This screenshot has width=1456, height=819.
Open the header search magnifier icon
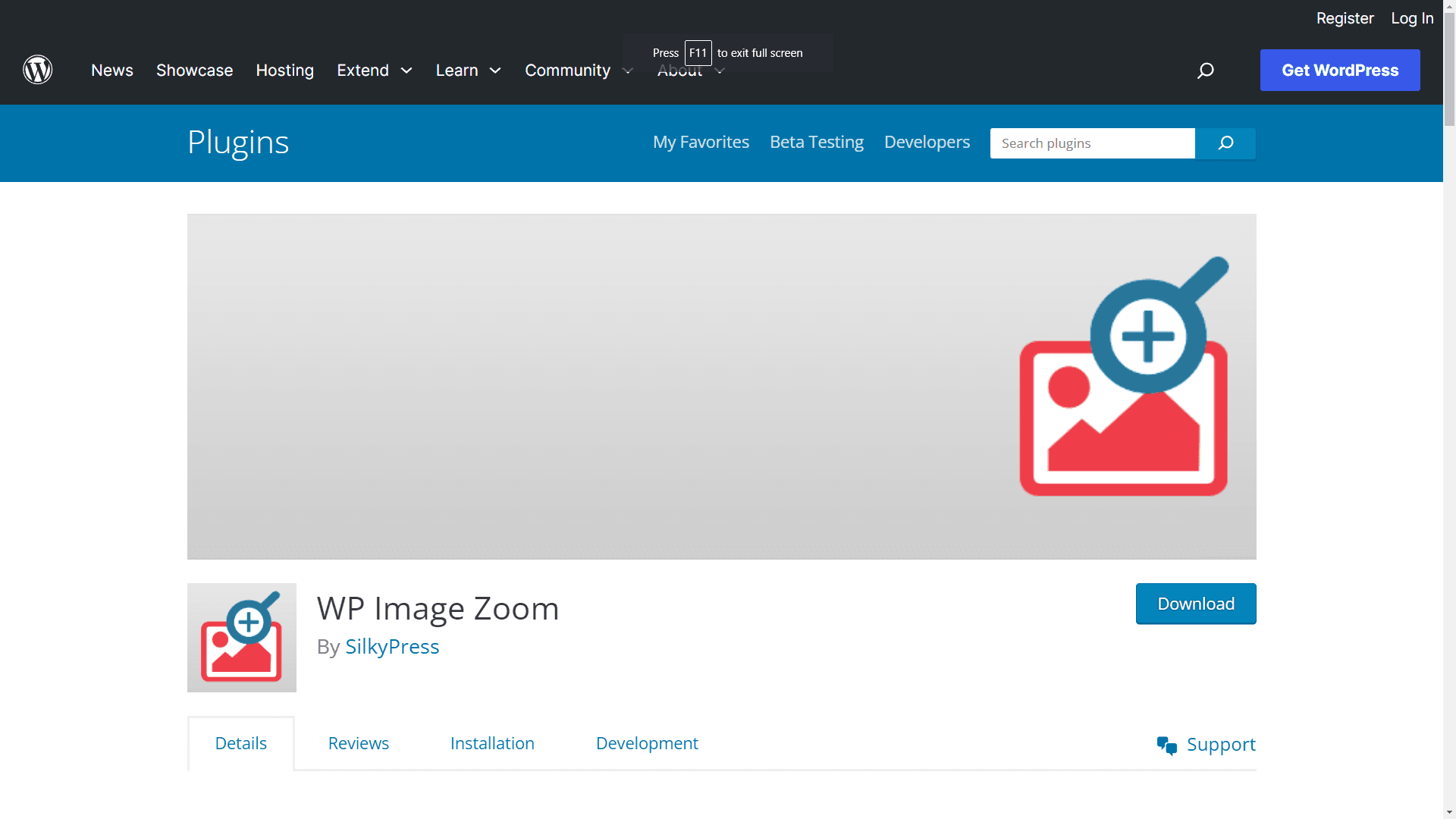click(x=1206, y=71)
